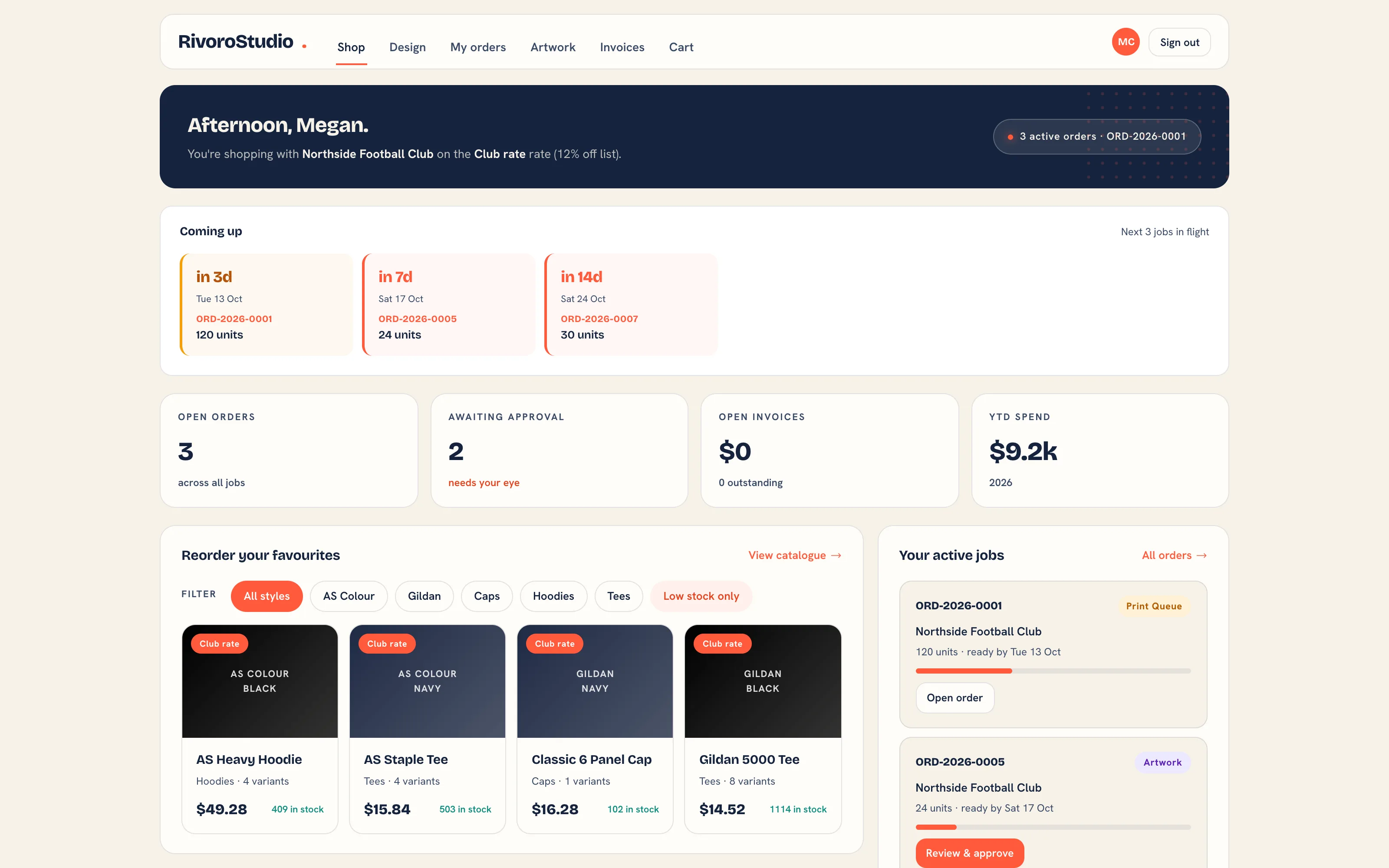1389x868 pixels.
Task: Open Gildan Navy cap thumbnail
Action: (595, 681)
